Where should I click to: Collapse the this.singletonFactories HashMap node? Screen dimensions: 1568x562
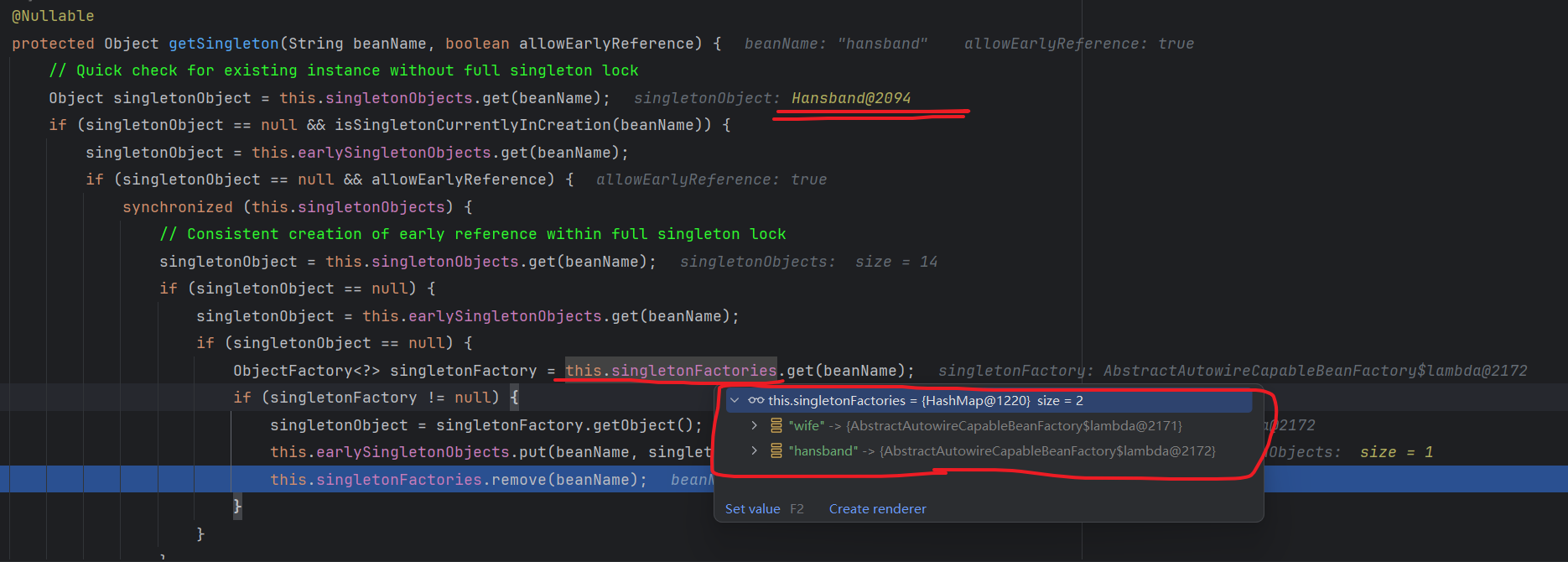coord(735,401)
